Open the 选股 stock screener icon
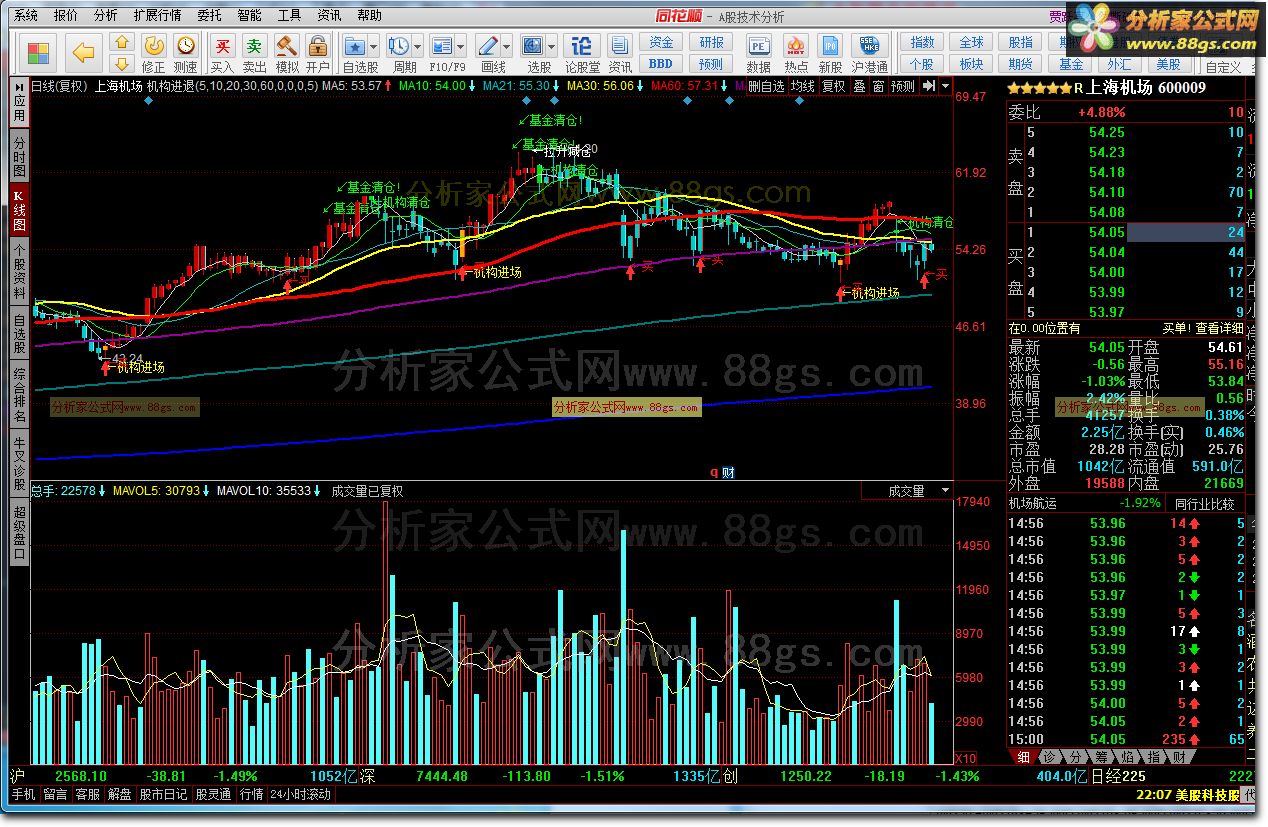1268x827 pixels. pos(533,46)
